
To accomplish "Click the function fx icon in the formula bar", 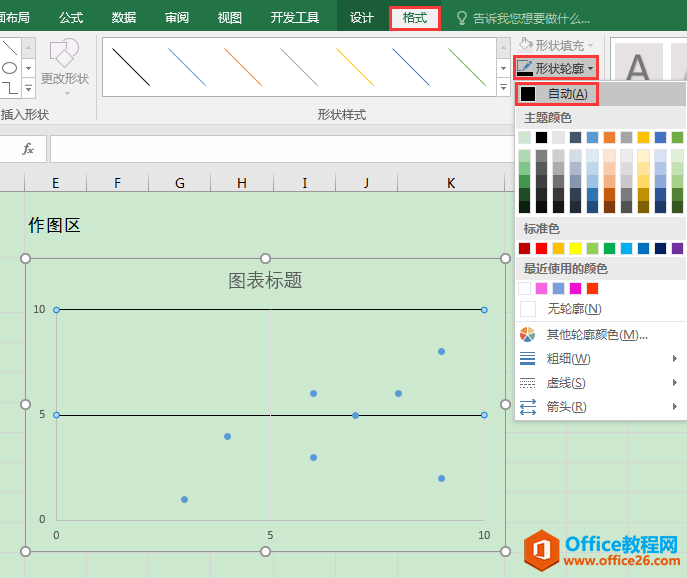I will click(x=28, y=149).
